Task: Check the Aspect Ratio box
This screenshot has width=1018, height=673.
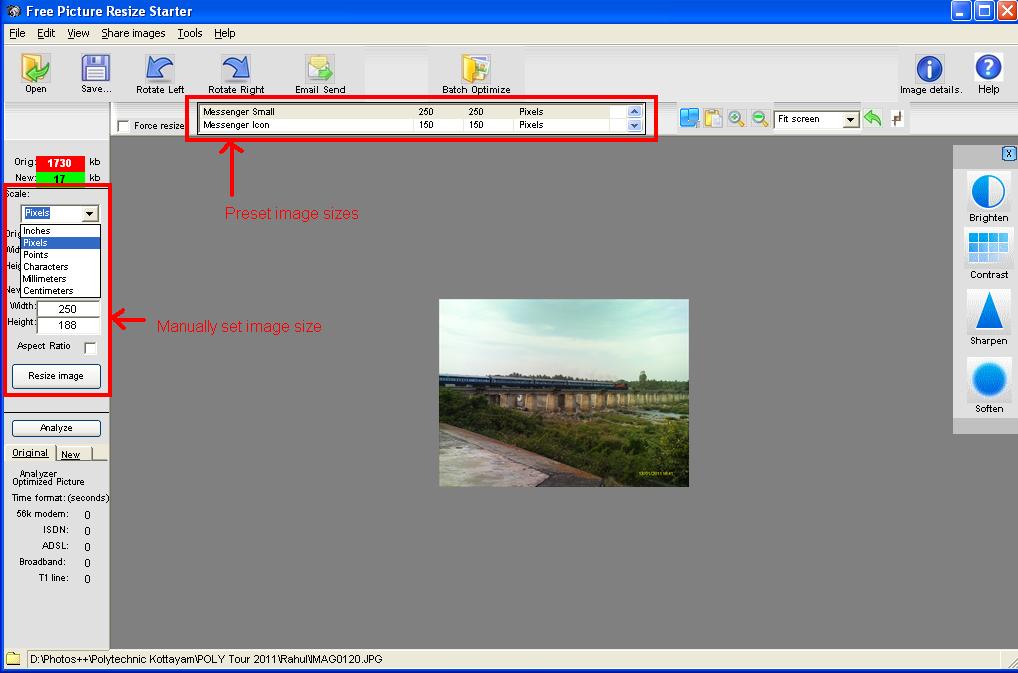Action: point(89,346)
